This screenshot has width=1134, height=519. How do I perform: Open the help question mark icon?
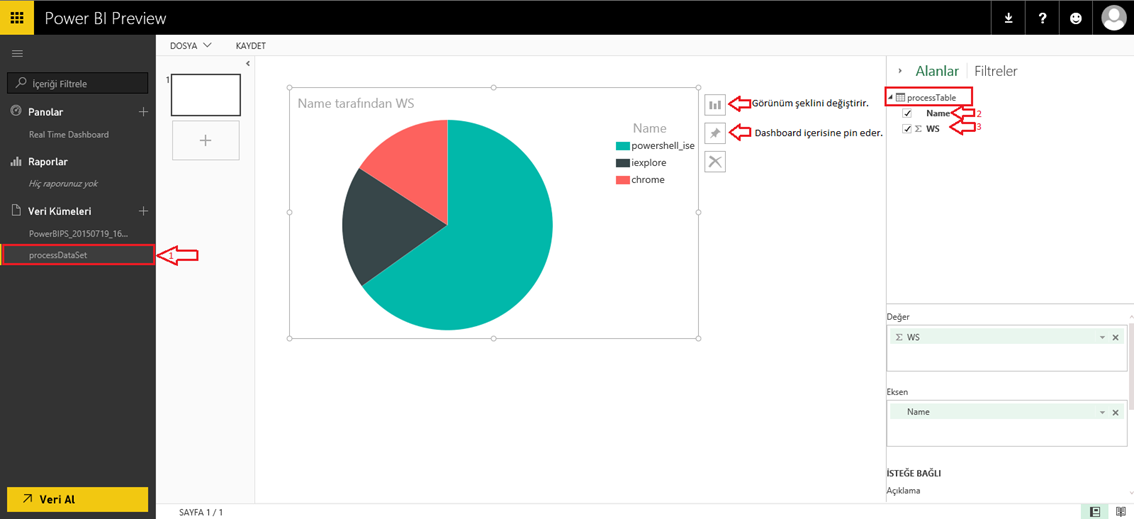(1042, 18)
